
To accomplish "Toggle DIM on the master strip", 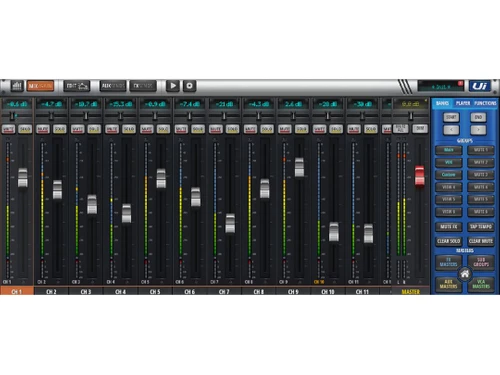I will click(420, 128).
